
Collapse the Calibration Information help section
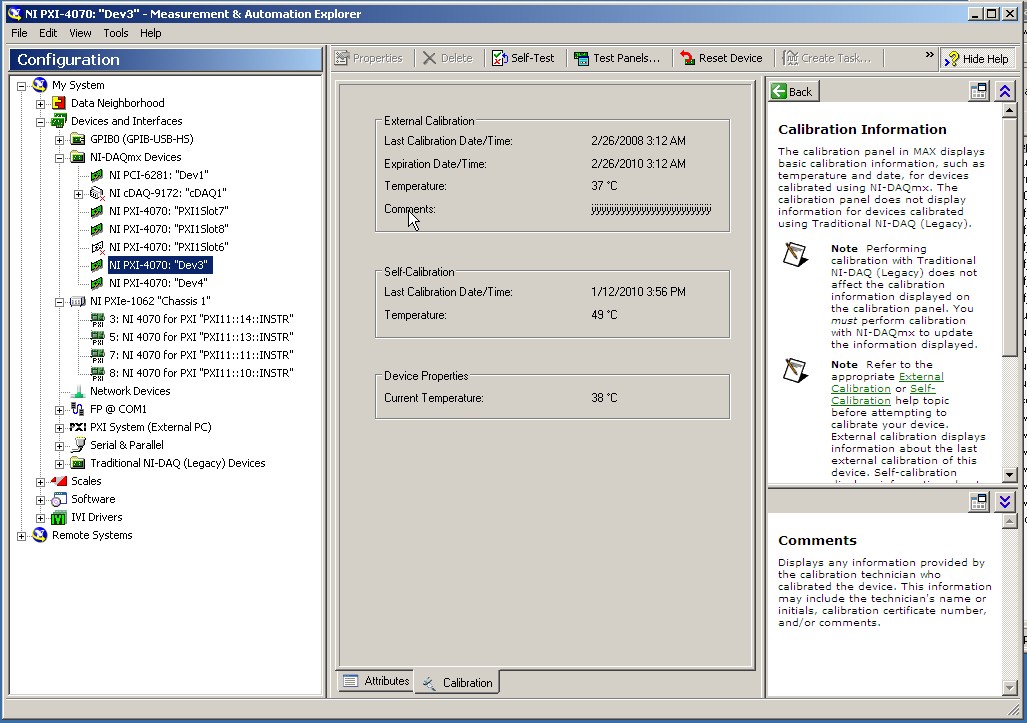[1005, 90]
